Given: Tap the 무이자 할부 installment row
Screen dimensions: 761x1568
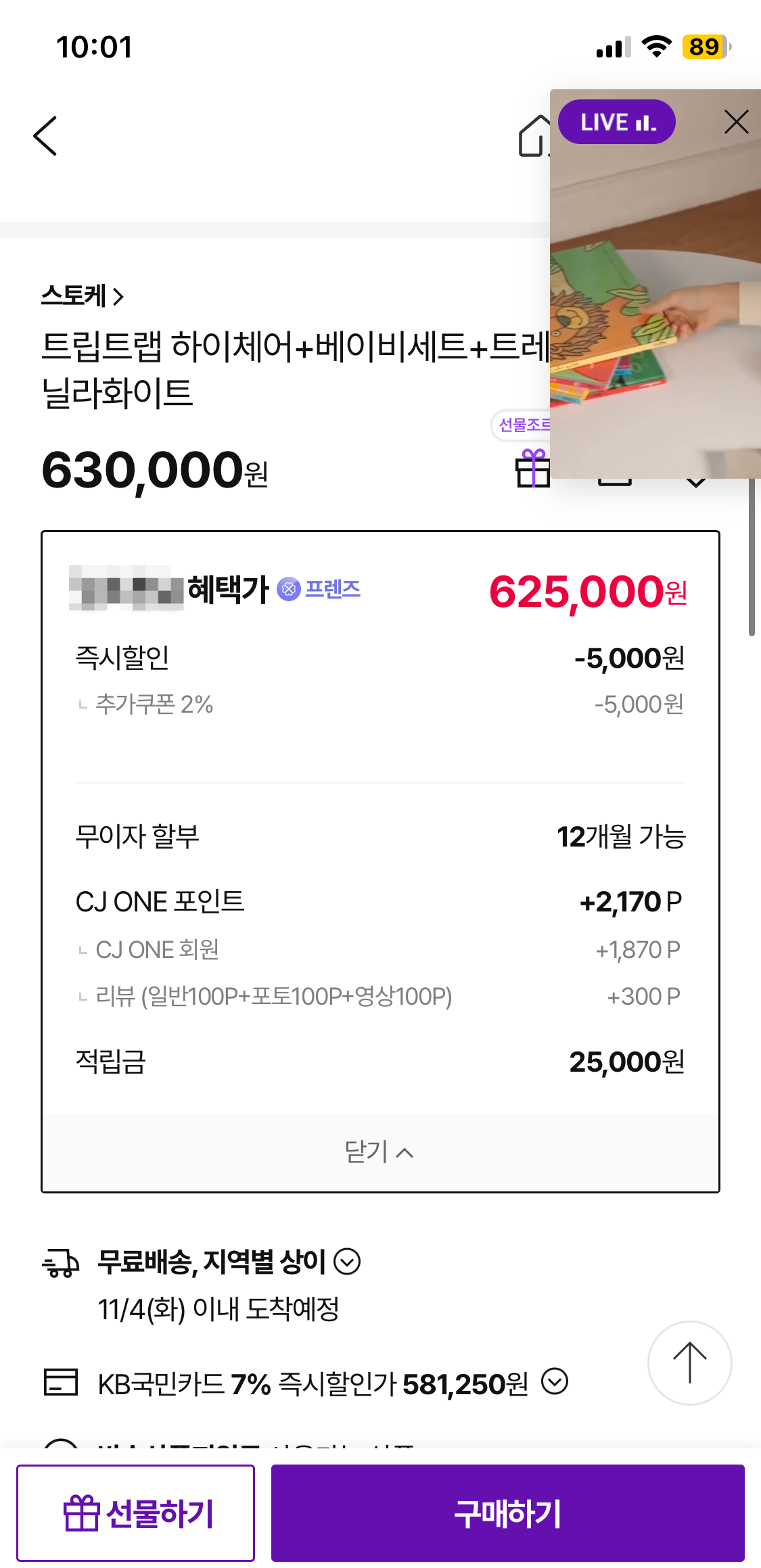Looking at the screenshot, I should pos(380,837).
